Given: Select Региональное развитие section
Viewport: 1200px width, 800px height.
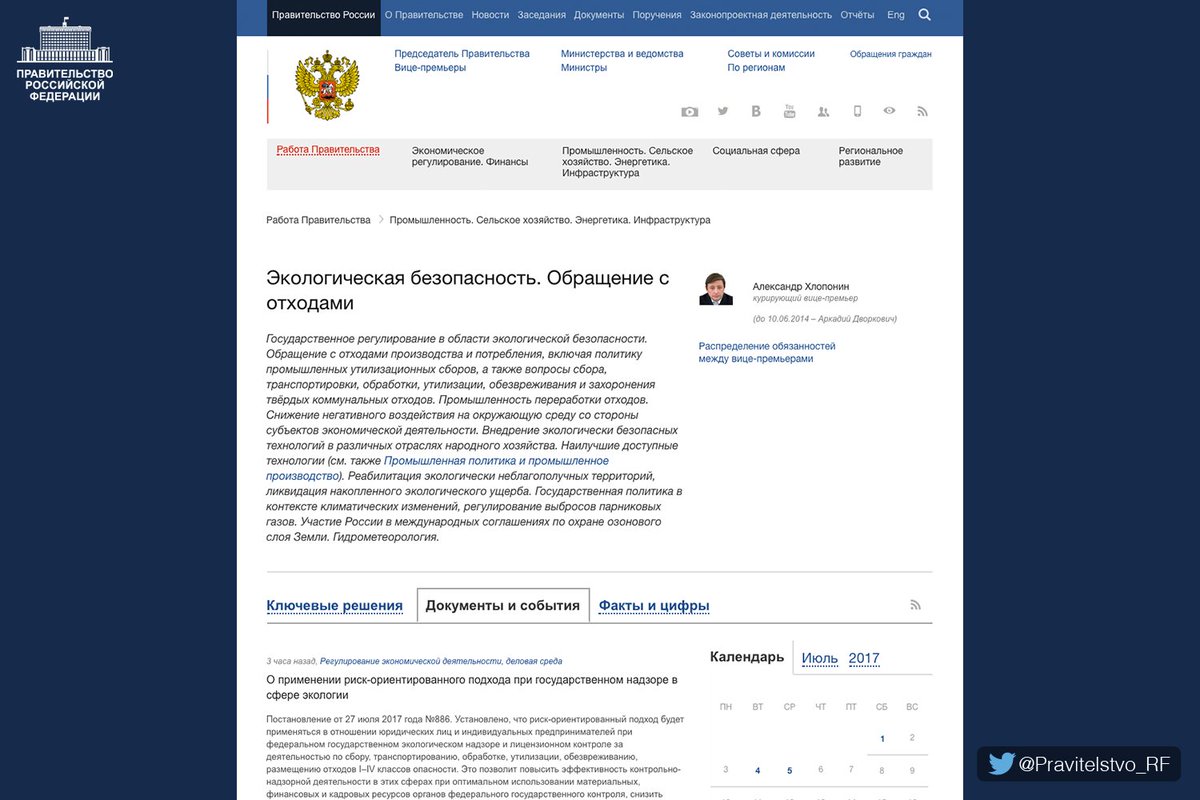Looking at the screenshot, I should pos(871,156).
